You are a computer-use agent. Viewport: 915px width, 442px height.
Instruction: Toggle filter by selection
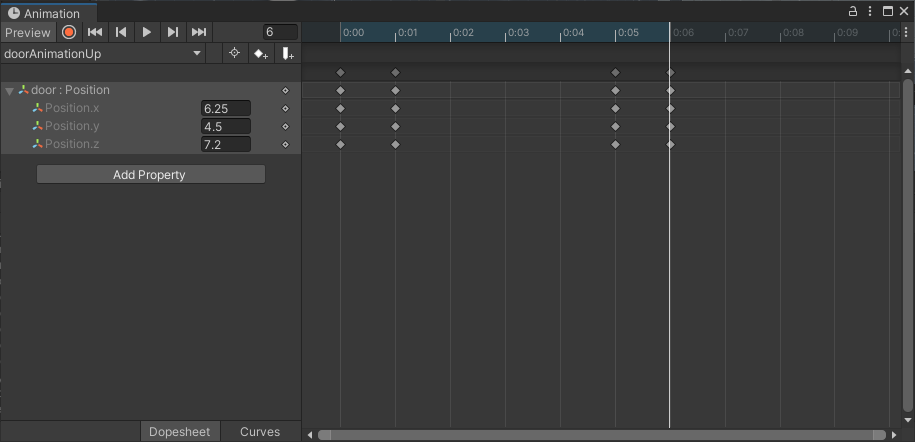coord(234,53)
